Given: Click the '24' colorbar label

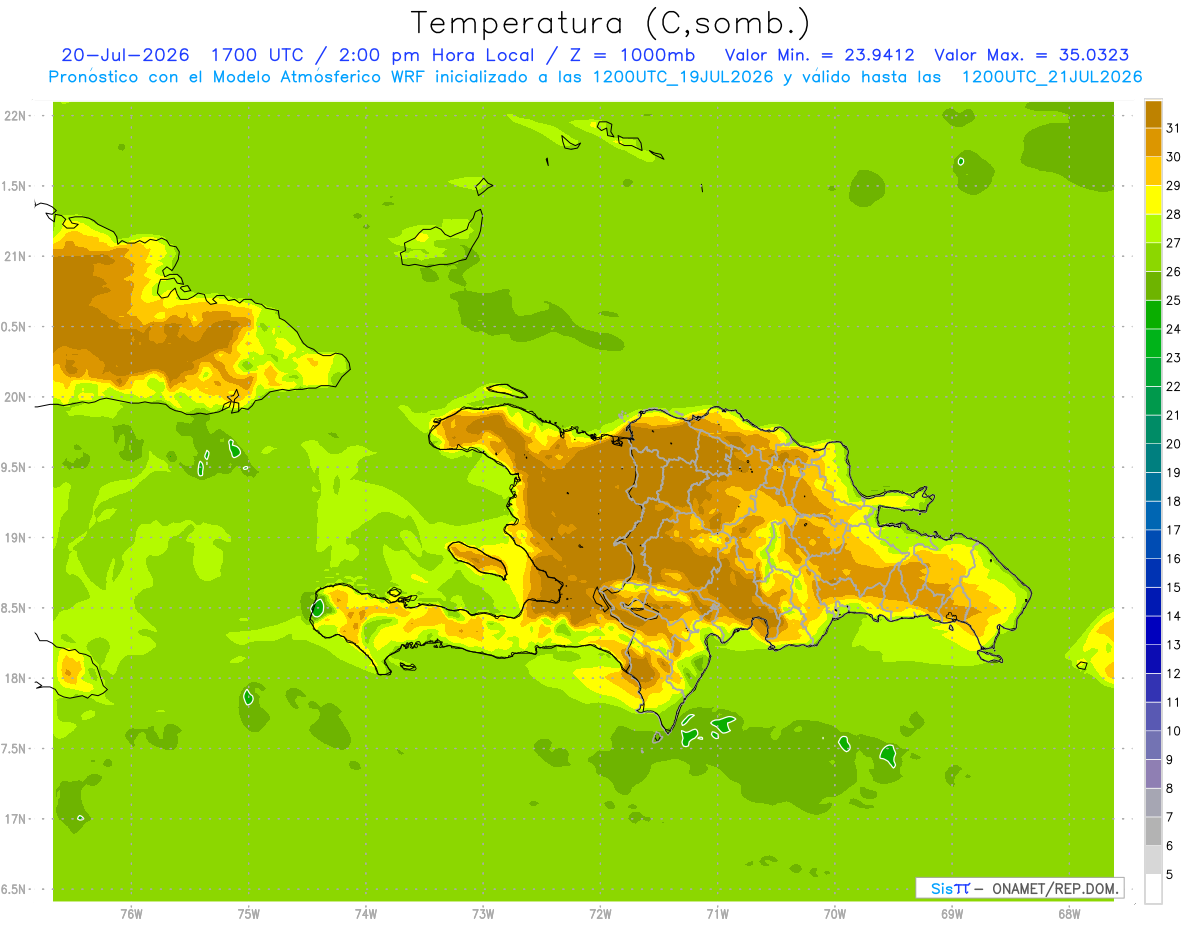Looking at the screenshot, I should pyautogui.click(x=1173, y=329).
